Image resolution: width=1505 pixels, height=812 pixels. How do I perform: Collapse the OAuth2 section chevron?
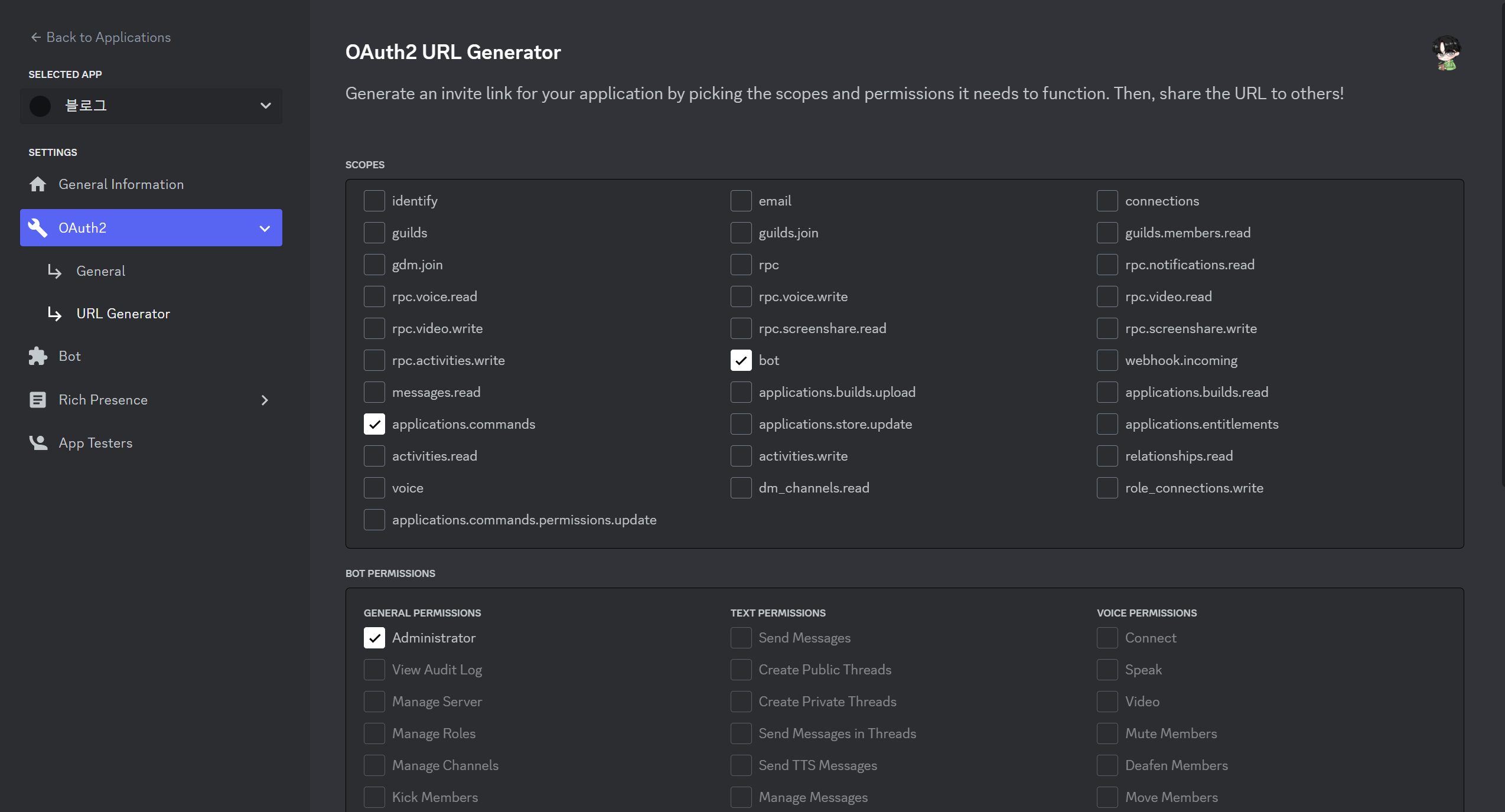coord(265,229)
